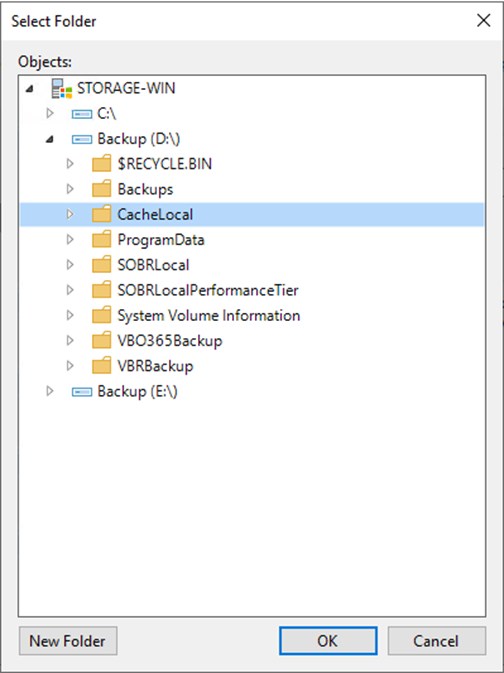Click the New Folder button
Screen dimensions: 504x673
pyautogui.click(x=68, y=641)
